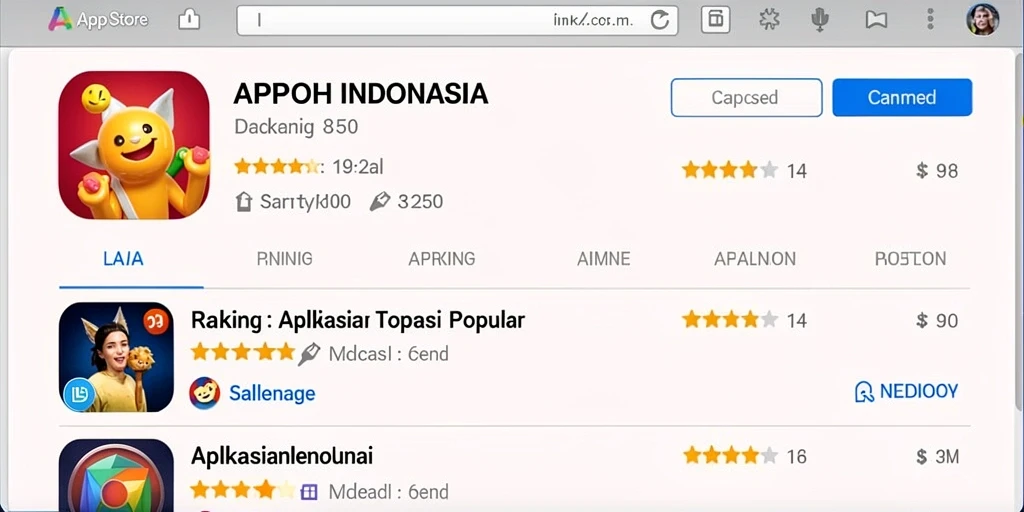Open the sidebar panel icon in toolbar
Viewport: 1024px width, 512px height.
tap(716, 20)
